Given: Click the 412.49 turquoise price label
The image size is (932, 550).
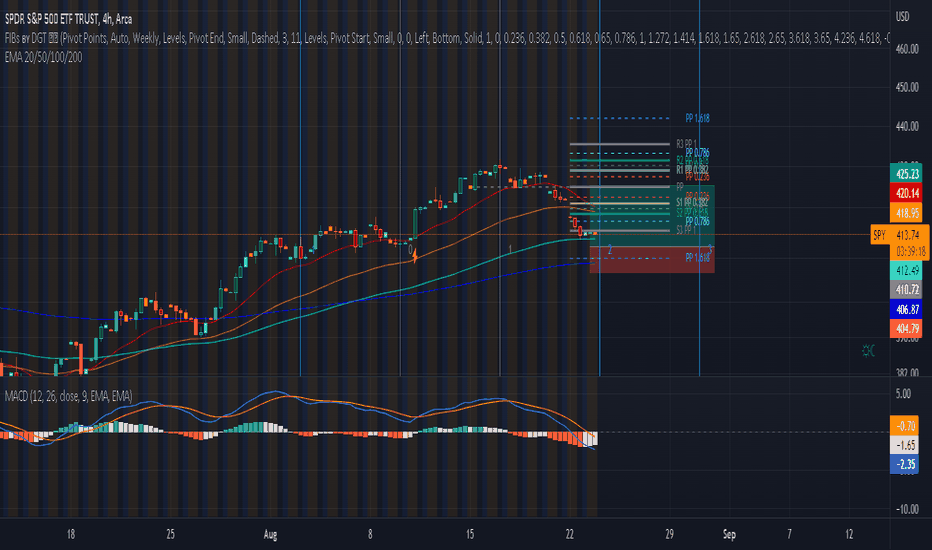Looking at the screenshot, I should coord(906,271).
